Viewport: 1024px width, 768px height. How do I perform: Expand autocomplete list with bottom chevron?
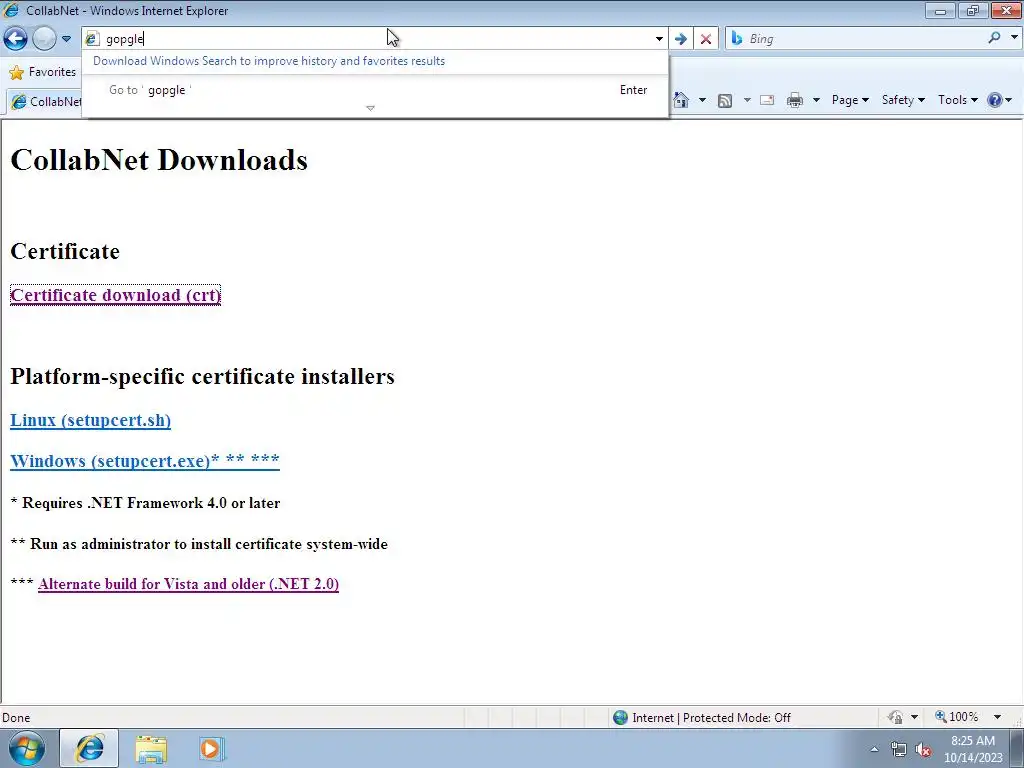(370, 108)
